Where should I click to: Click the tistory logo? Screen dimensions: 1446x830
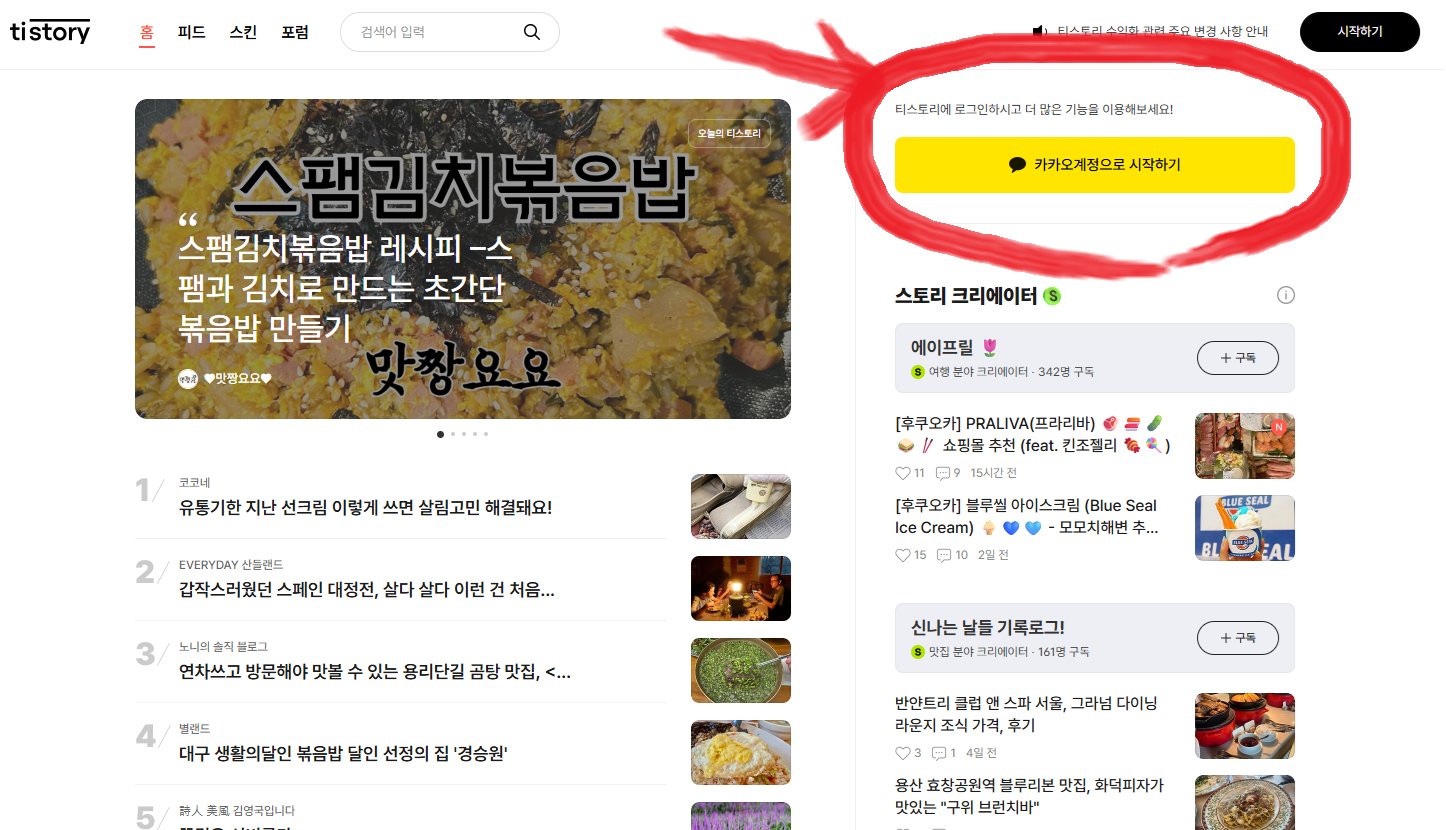[x=50, y=32]
